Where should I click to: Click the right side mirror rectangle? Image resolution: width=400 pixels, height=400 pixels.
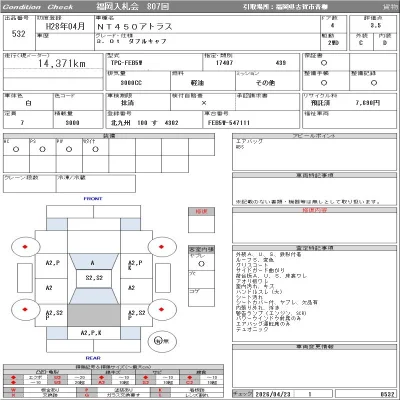pyautogui.click(x=163, y=278)
